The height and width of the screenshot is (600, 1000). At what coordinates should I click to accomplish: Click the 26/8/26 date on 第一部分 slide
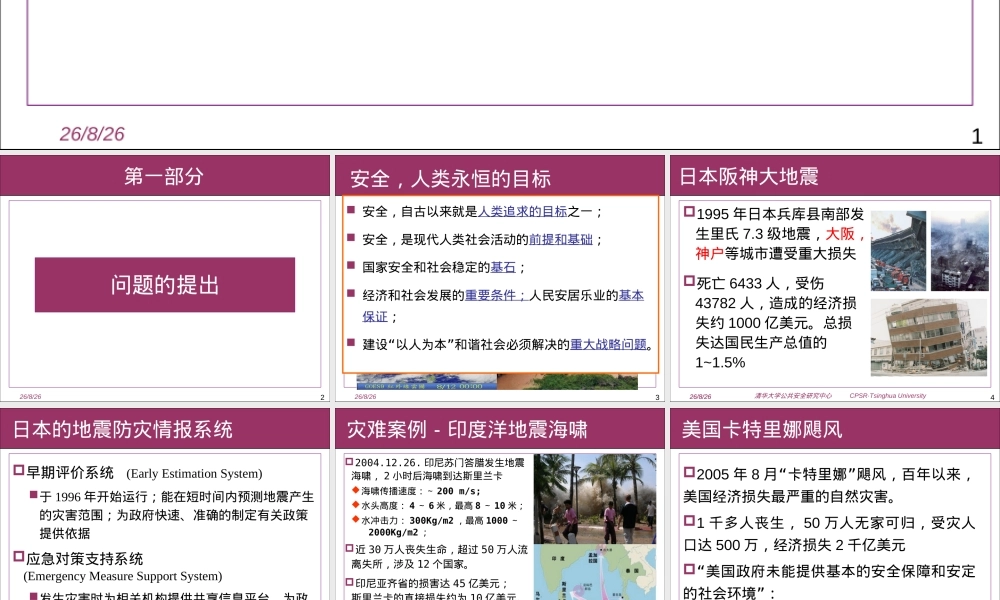point(30,397)
